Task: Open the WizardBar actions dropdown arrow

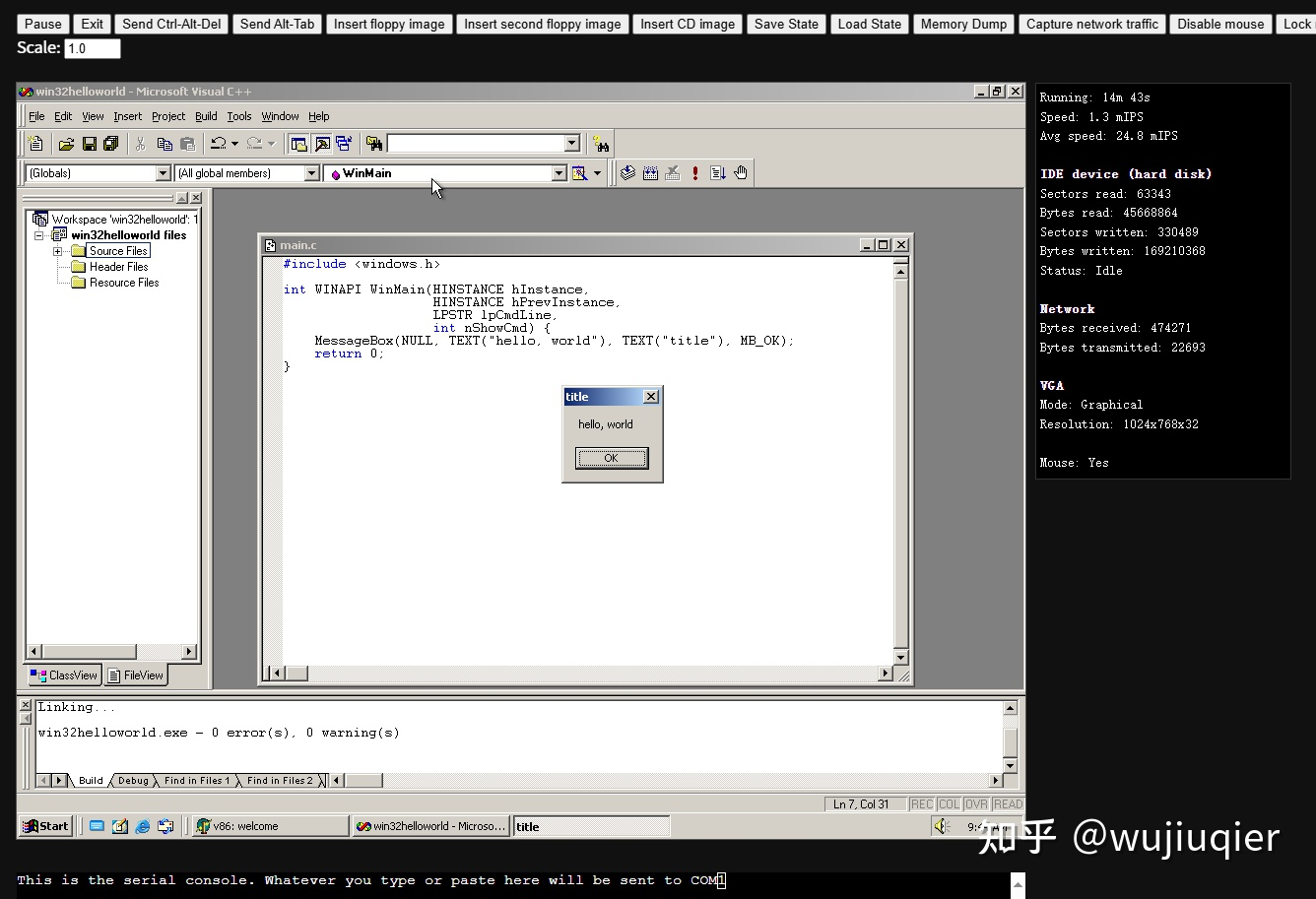Action: coord(597,173)
